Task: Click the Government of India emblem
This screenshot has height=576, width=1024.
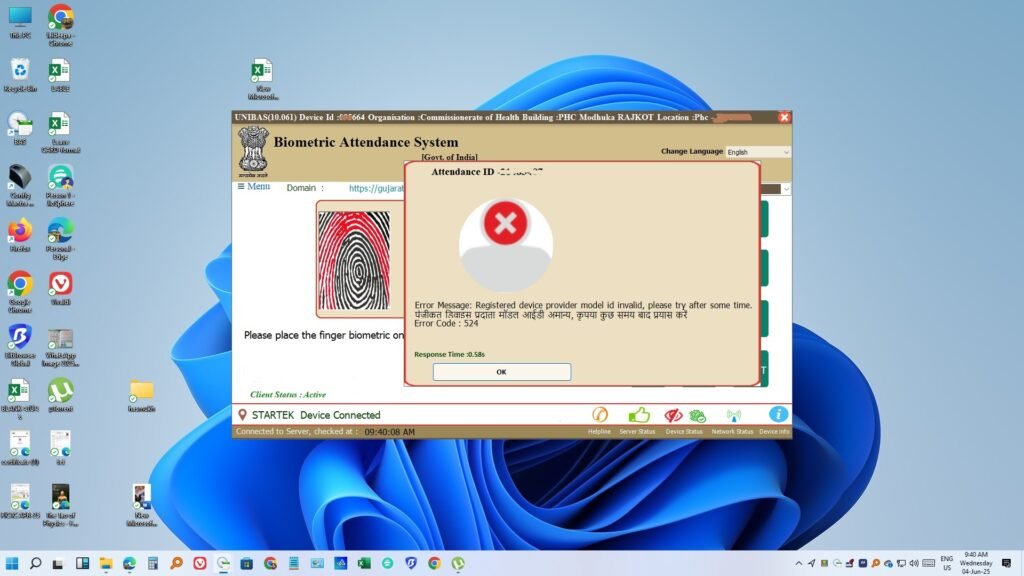Action: point(253,152)
